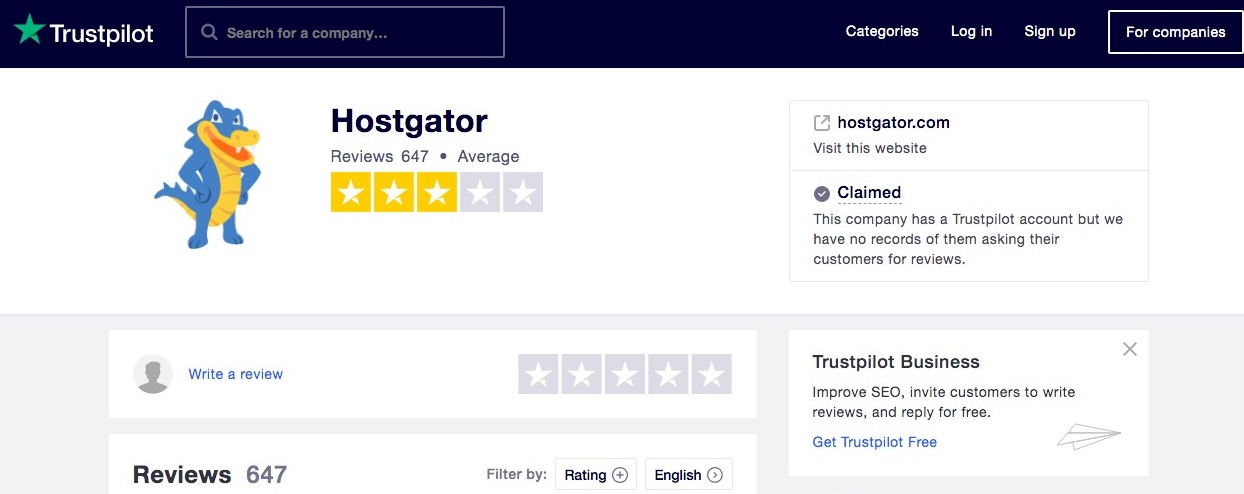This screenshot has width=1244, height=494.
Task: Open the English language filter dropdown
Action: tap(689, 475)
